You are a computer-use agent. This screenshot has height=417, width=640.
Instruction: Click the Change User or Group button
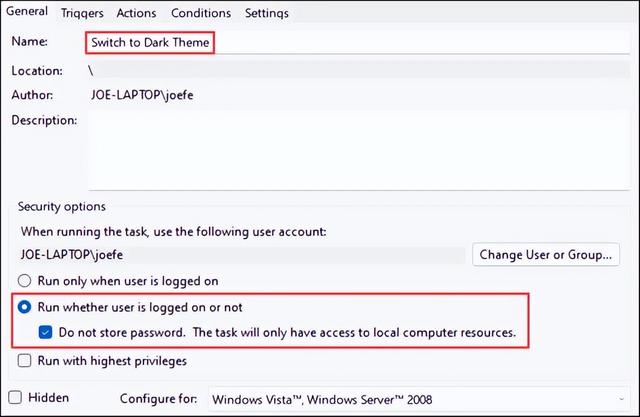point(546,255)
